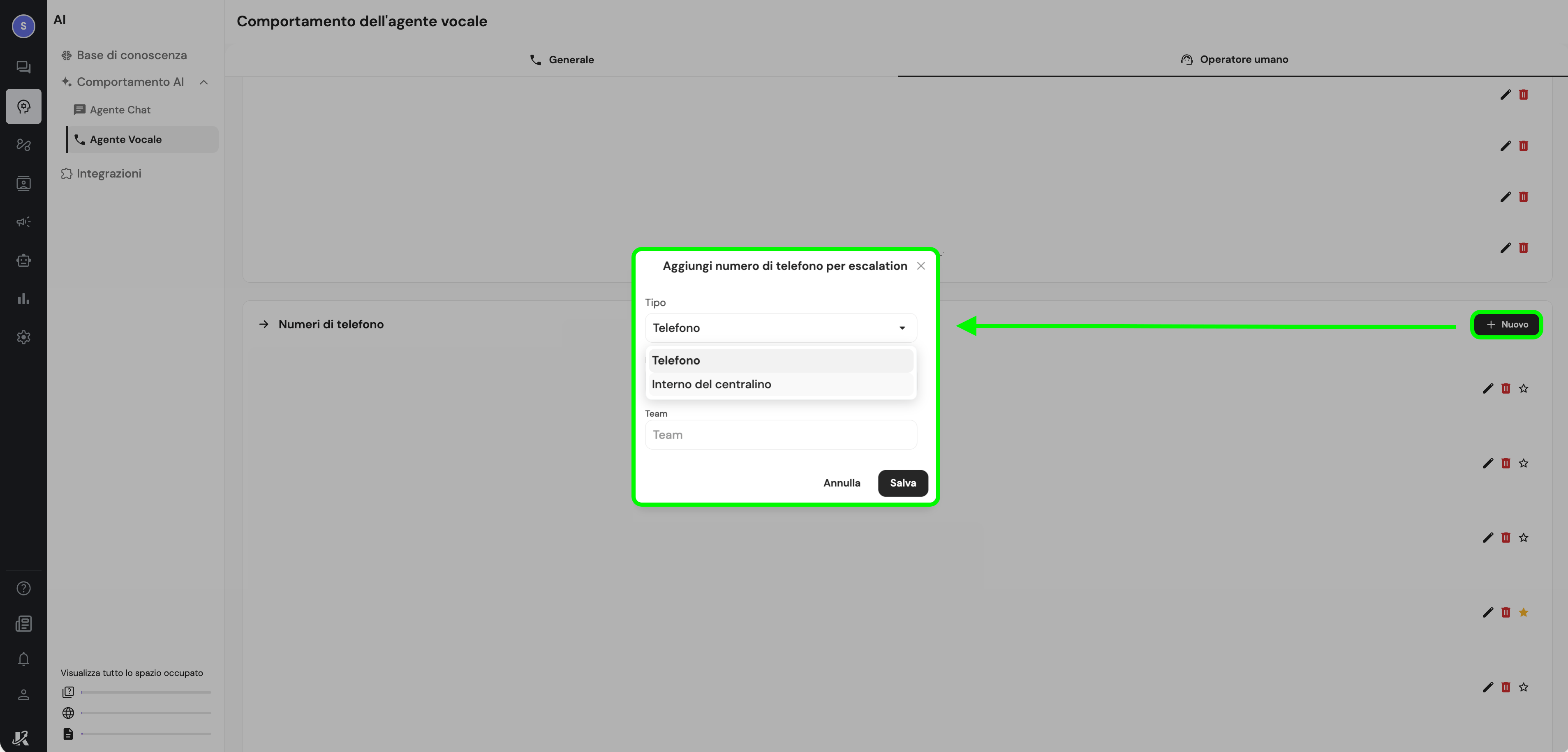Choose Telefono option in the list
The width and height of the screenshot is (1568, 752).
tap(780, 360)
